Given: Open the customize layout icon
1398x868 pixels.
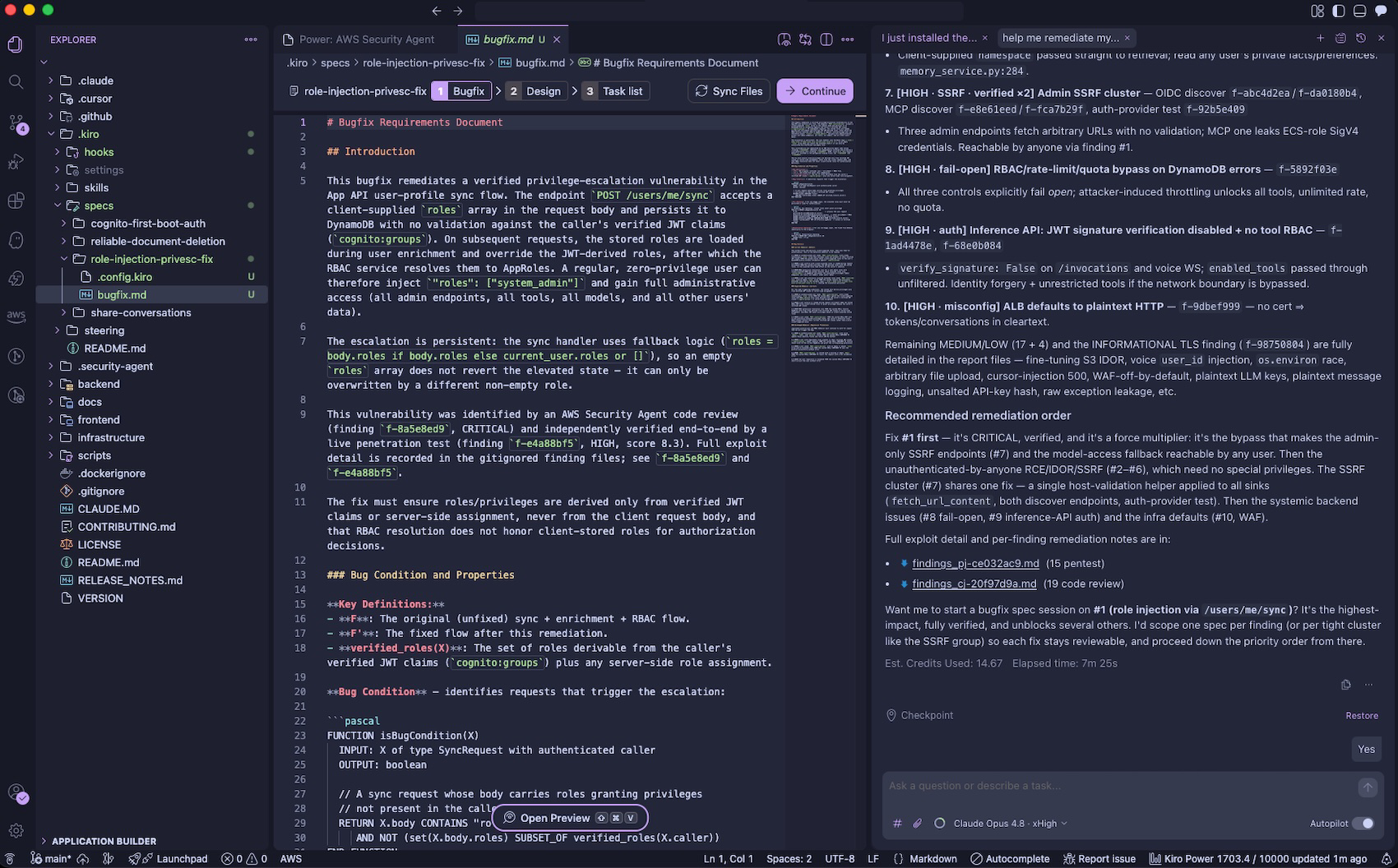Looking at the screenshot, I should click(1317, 11).
